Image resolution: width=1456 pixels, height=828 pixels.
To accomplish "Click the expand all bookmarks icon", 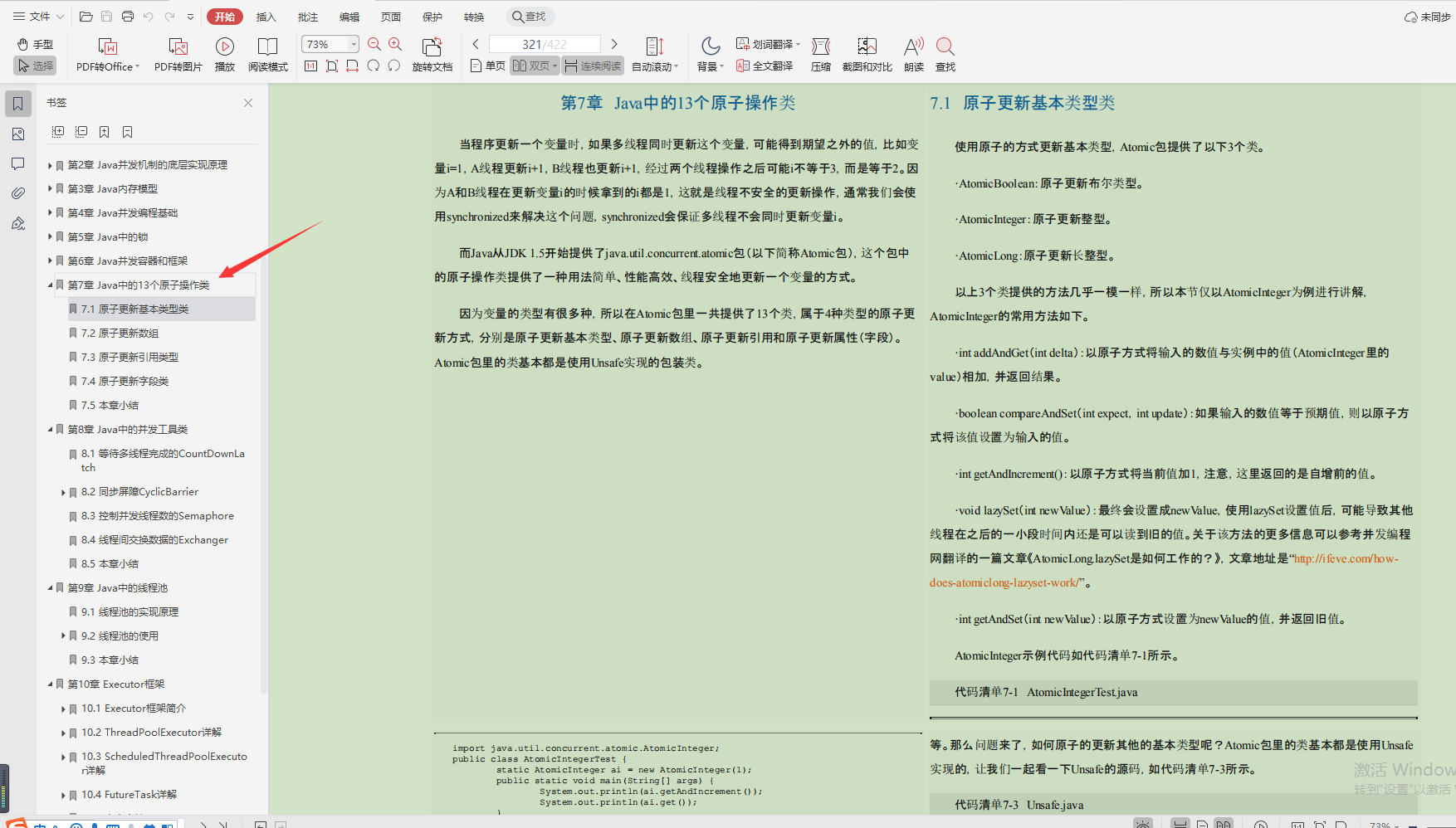I will point(58,131).
